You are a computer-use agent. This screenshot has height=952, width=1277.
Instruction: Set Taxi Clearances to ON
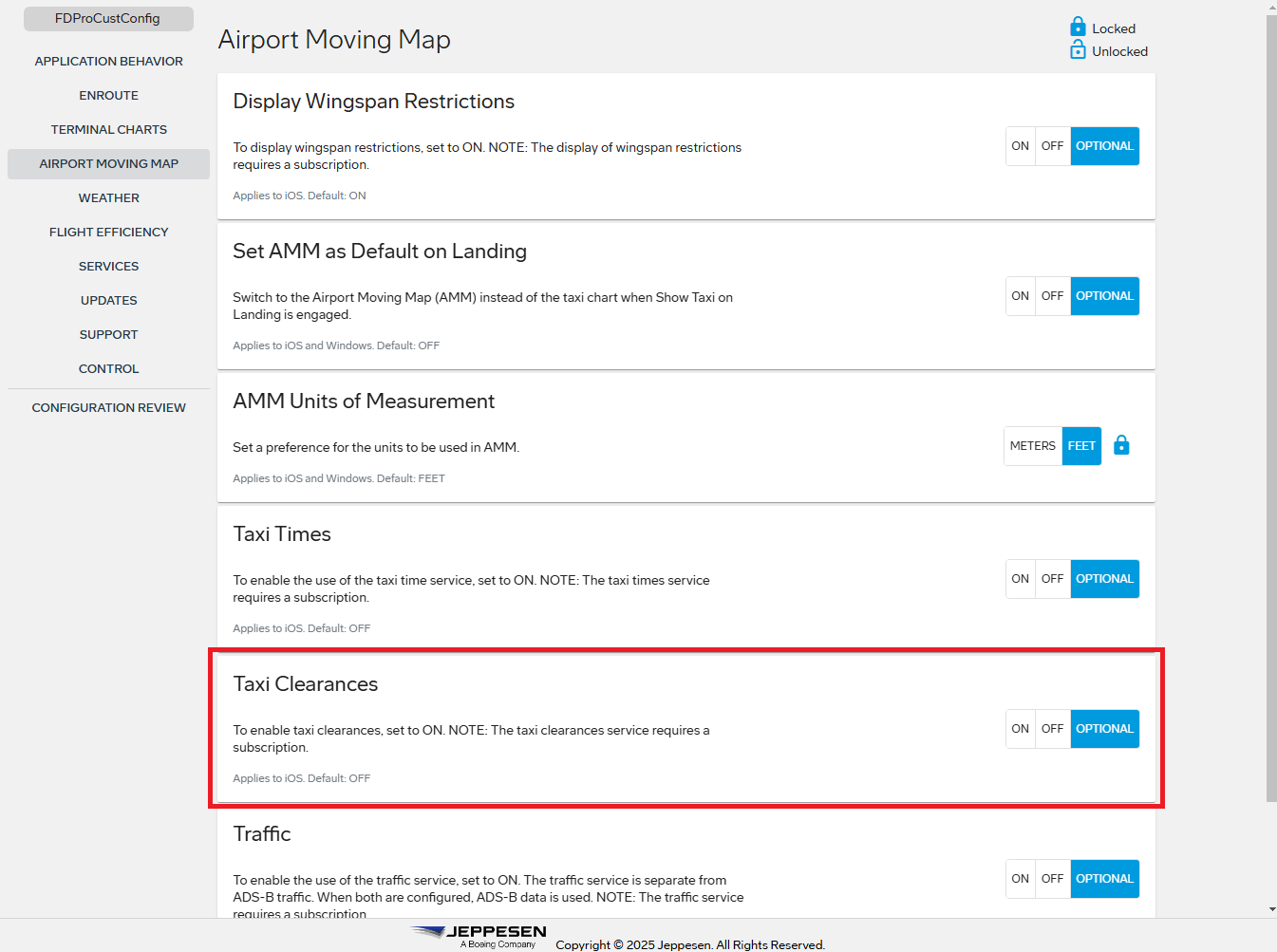1020,729
